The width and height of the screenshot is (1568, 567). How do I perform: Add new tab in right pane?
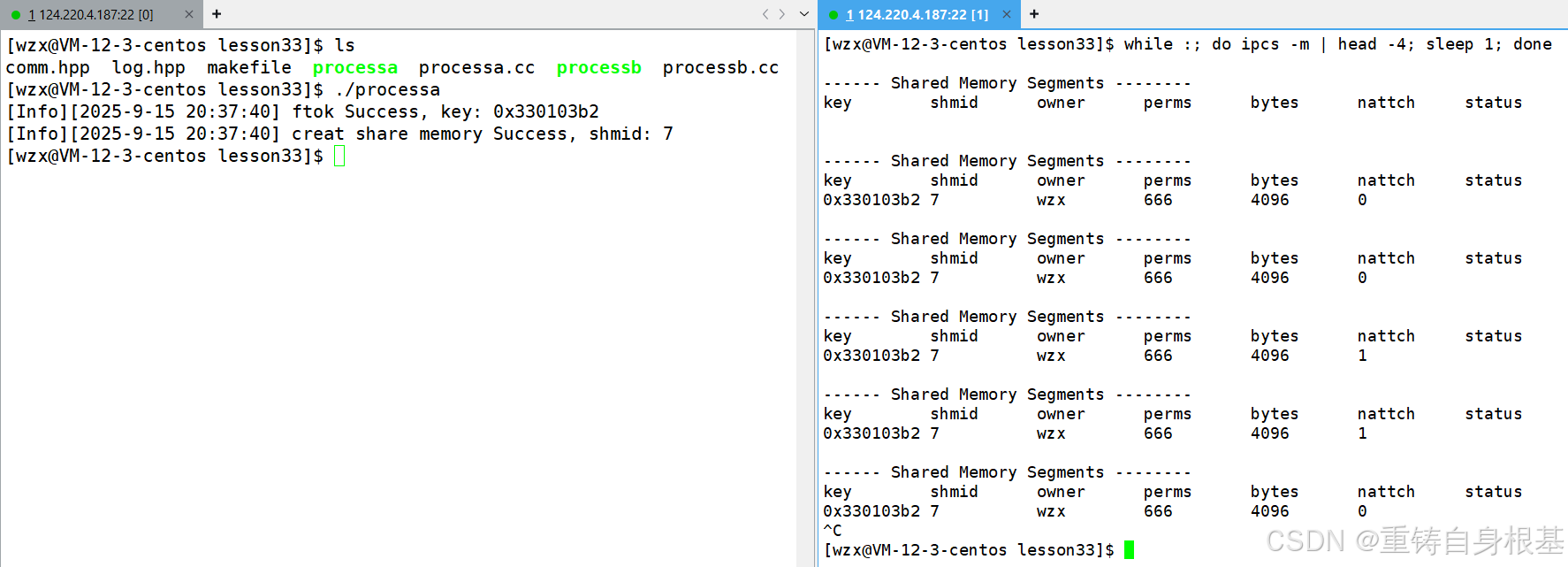click(1034, 14)
